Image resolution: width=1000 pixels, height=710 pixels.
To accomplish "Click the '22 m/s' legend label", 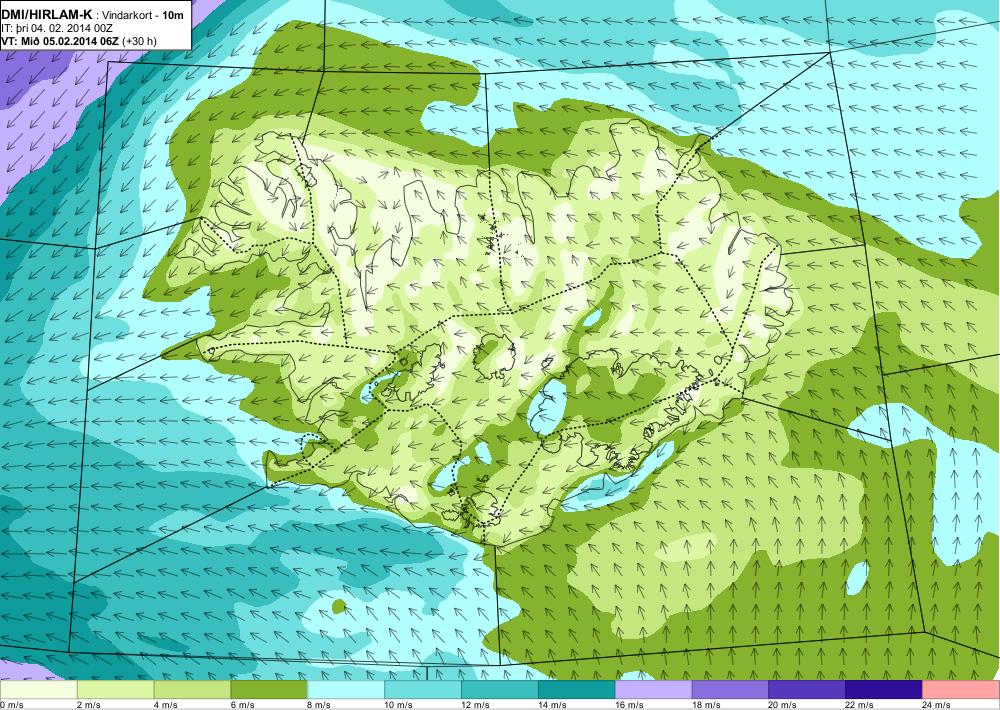I will click(860, 705).
